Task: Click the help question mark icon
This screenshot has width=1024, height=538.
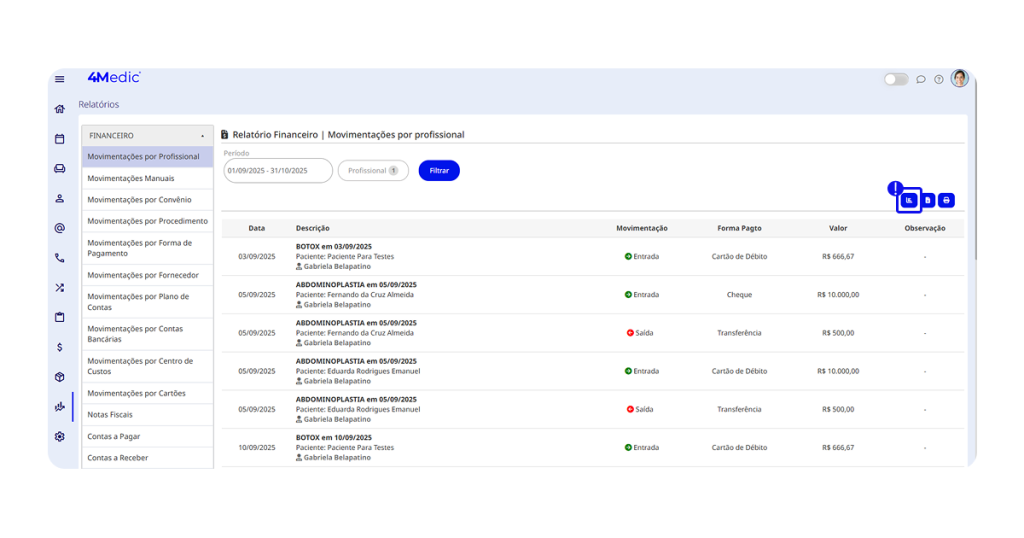Action: coord(939,79)
